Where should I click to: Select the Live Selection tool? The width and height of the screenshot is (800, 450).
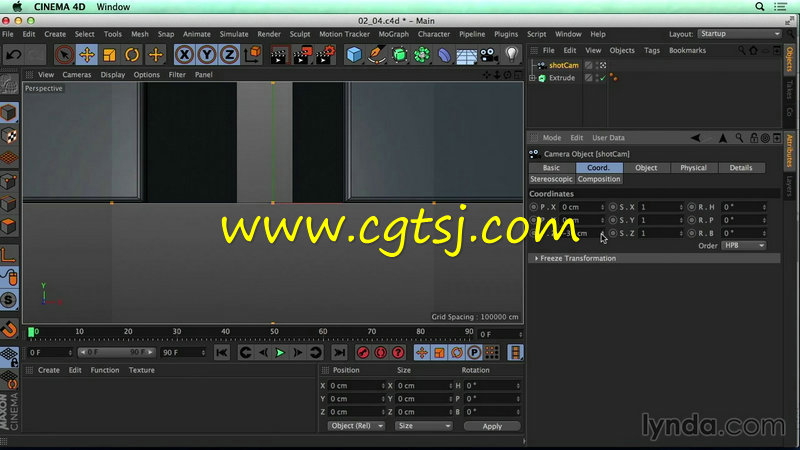[64, 55]
